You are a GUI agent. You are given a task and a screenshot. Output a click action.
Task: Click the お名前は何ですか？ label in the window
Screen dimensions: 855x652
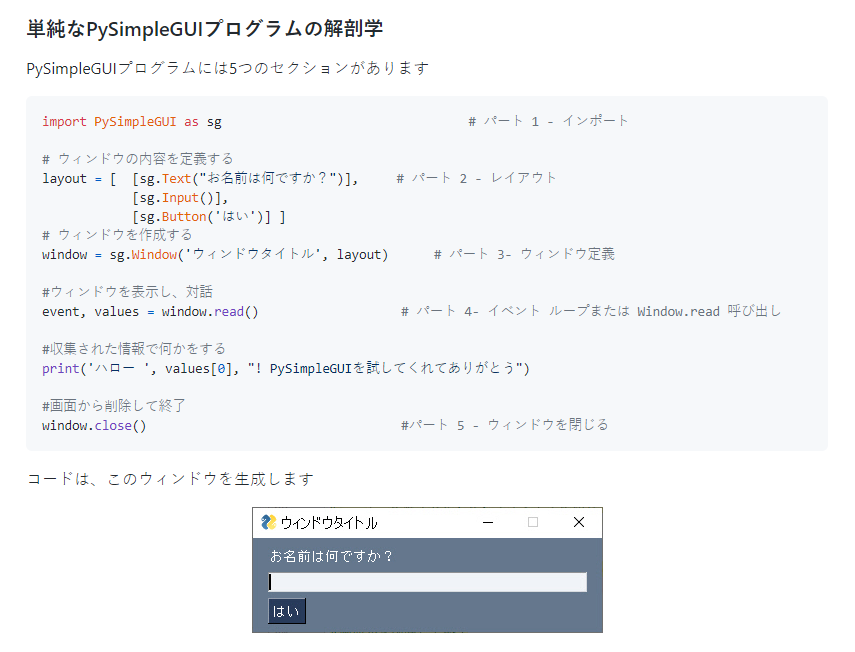tap(332, 556)
